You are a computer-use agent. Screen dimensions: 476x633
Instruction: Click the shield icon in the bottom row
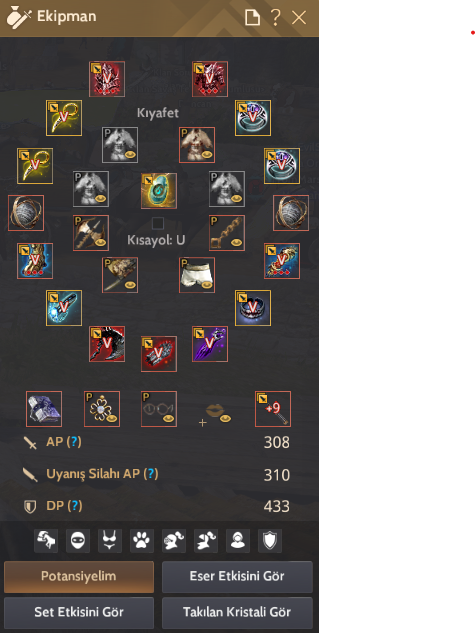point(270,540)
